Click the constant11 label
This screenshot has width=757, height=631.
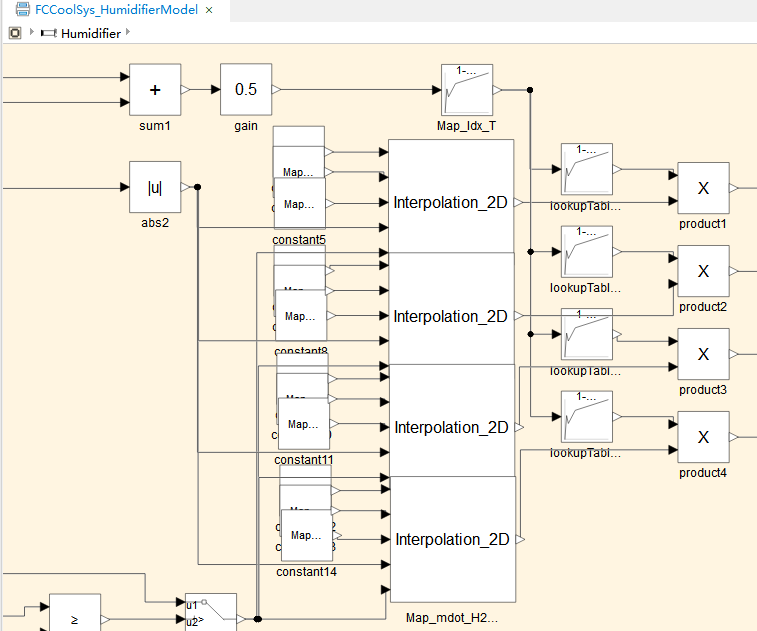(x=304, y=460)
